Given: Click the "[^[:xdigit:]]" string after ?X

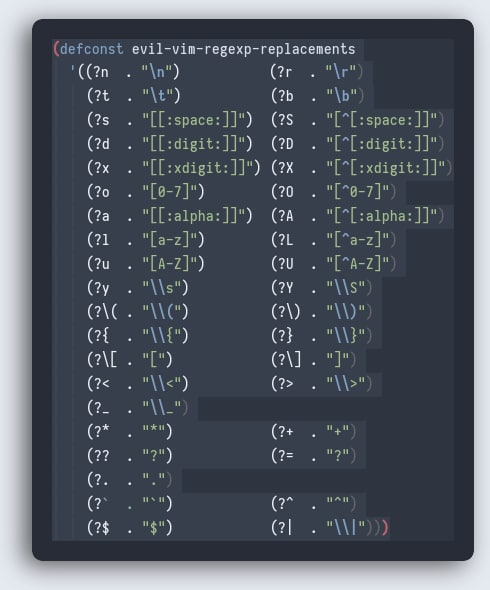Looking at the screenshot, I should click(385, 168).
